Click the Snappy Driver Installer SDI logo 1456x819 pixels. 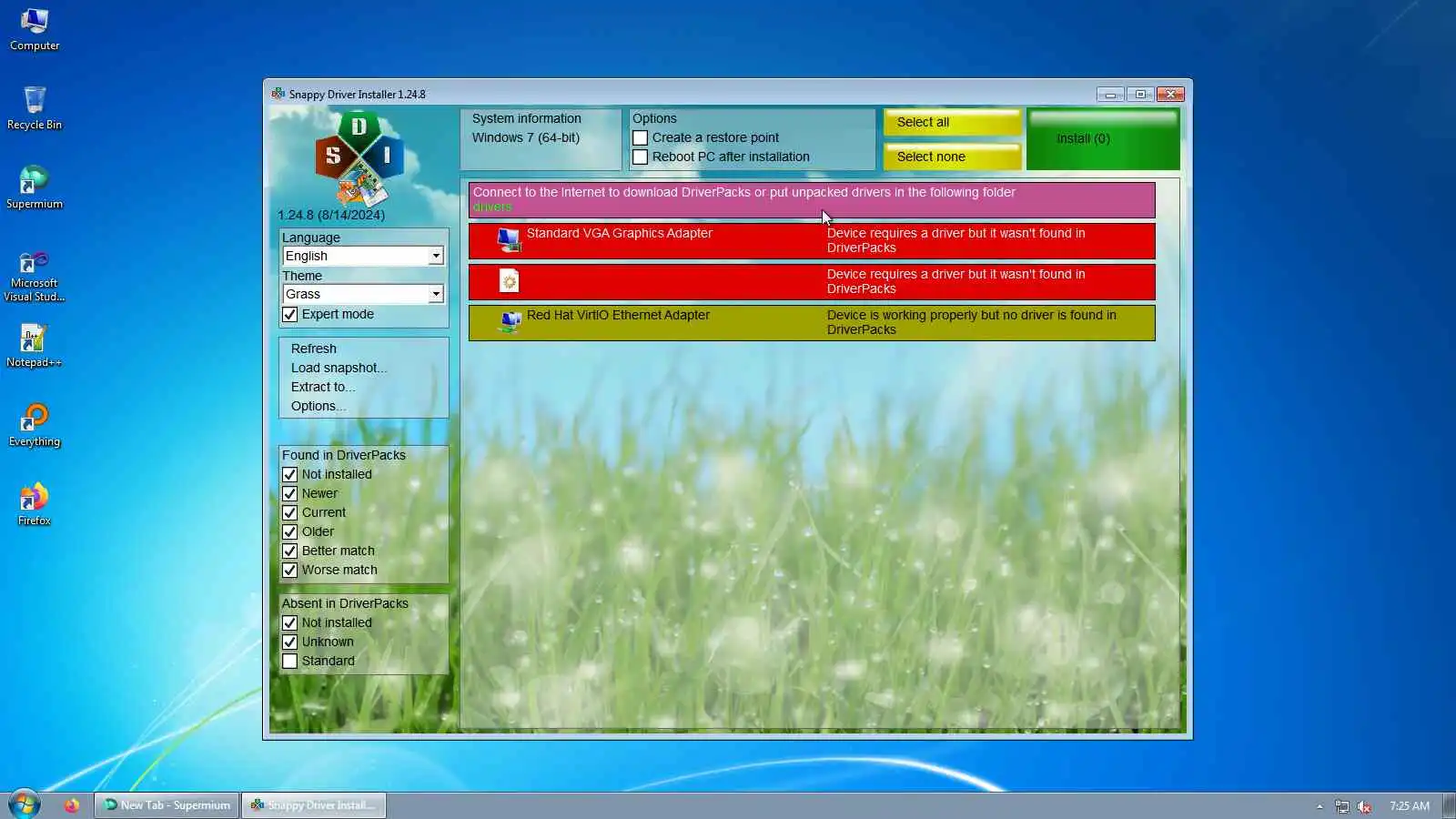(359, 159)
